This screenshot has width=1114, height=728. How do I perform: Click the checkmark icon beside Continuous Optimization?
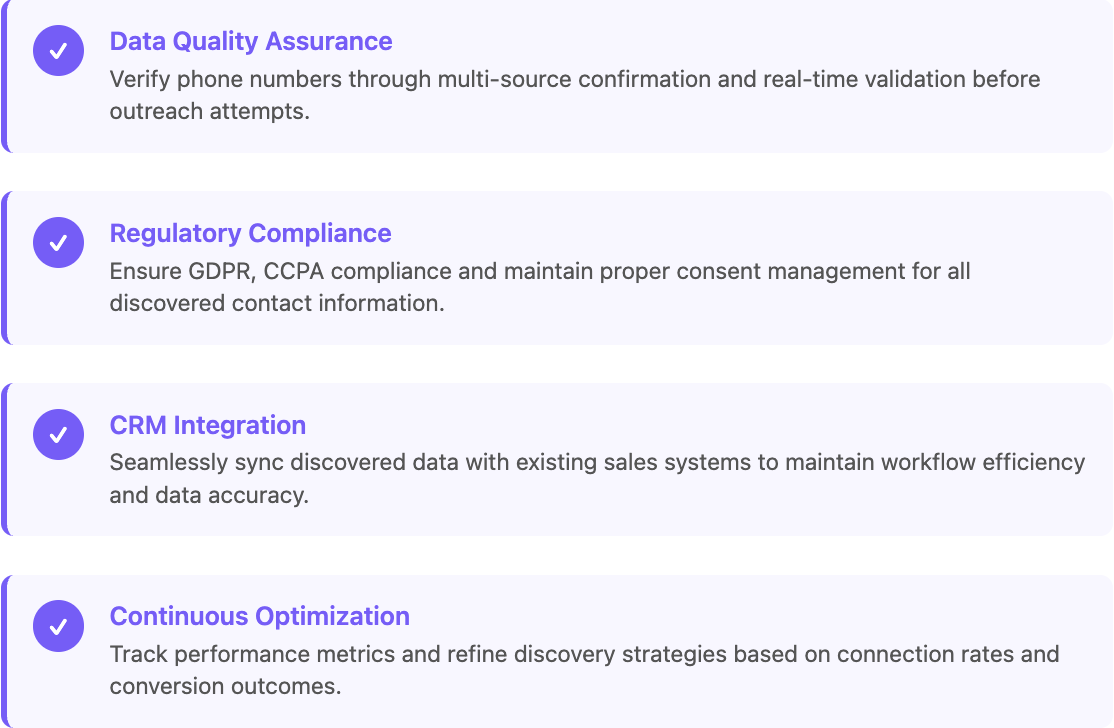pyautogui.click(x=58, y=626)
